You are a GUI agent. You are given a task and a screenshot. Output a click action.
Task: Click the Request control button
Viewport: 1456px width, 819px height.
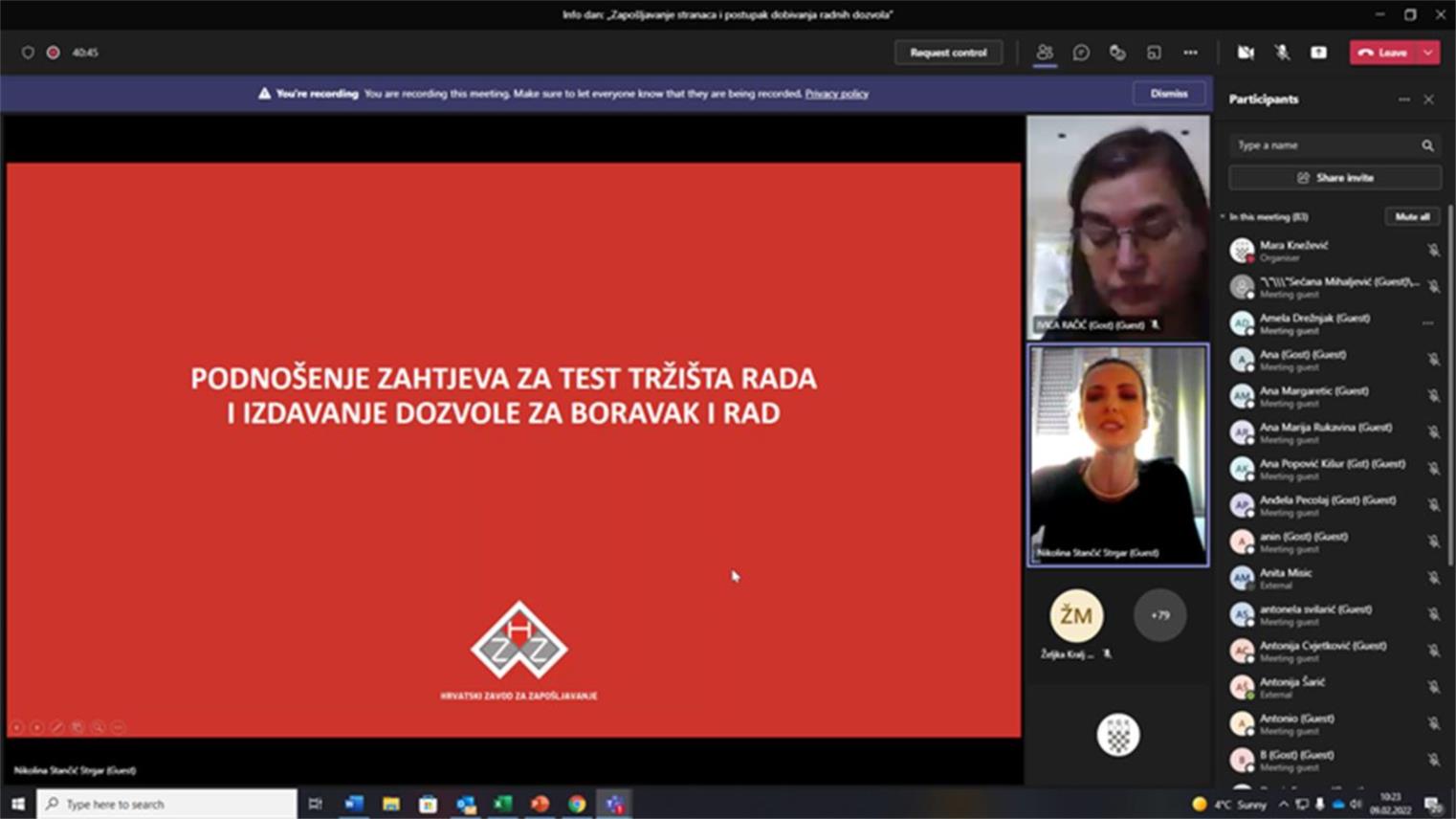948,53
